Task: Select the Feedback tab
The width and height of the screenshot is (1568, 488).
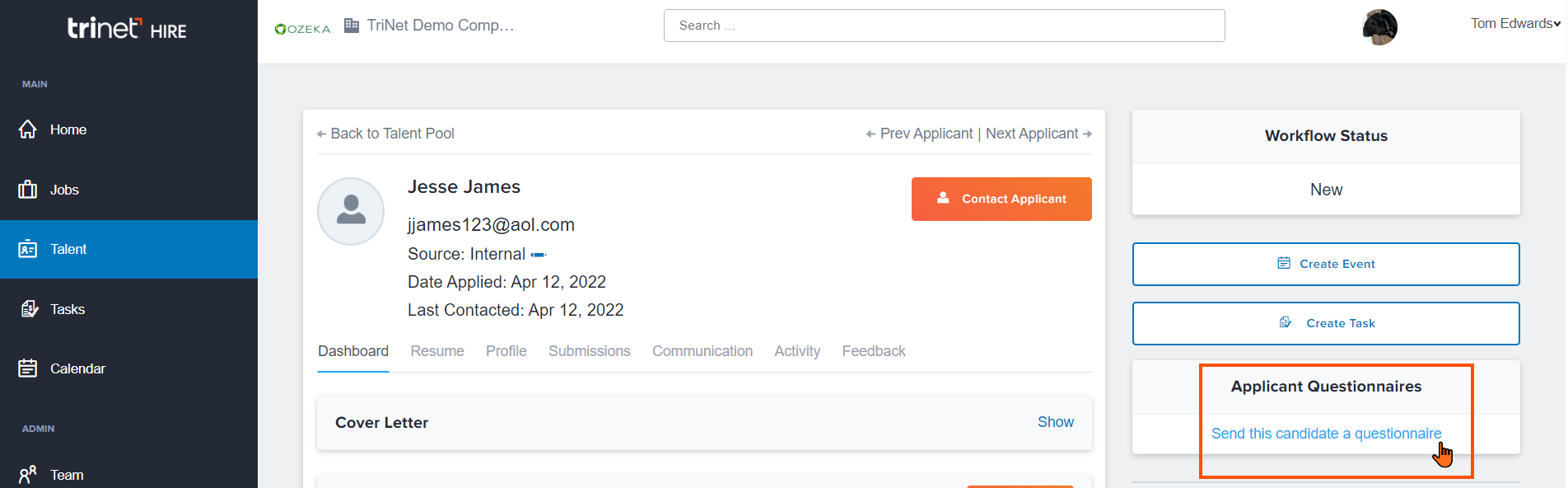Action: [x=874, y=351]
